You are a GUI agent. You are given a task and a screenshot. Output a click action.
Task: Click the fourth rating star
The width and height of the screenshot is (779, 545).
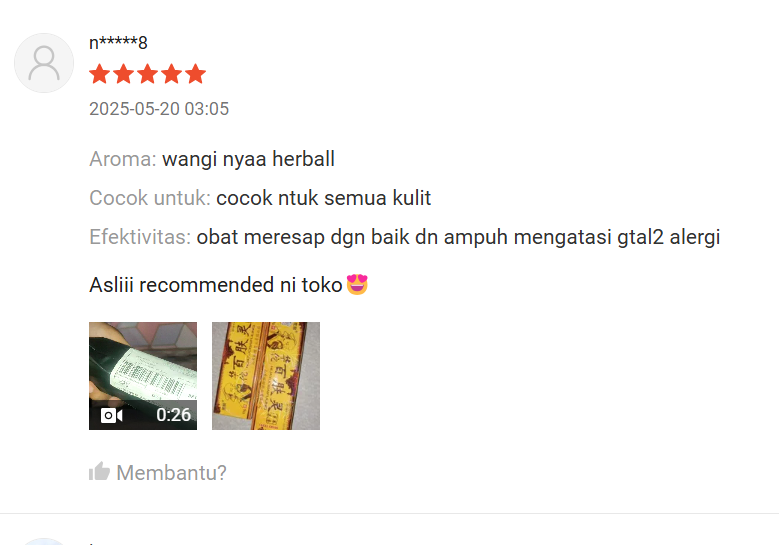171,74
